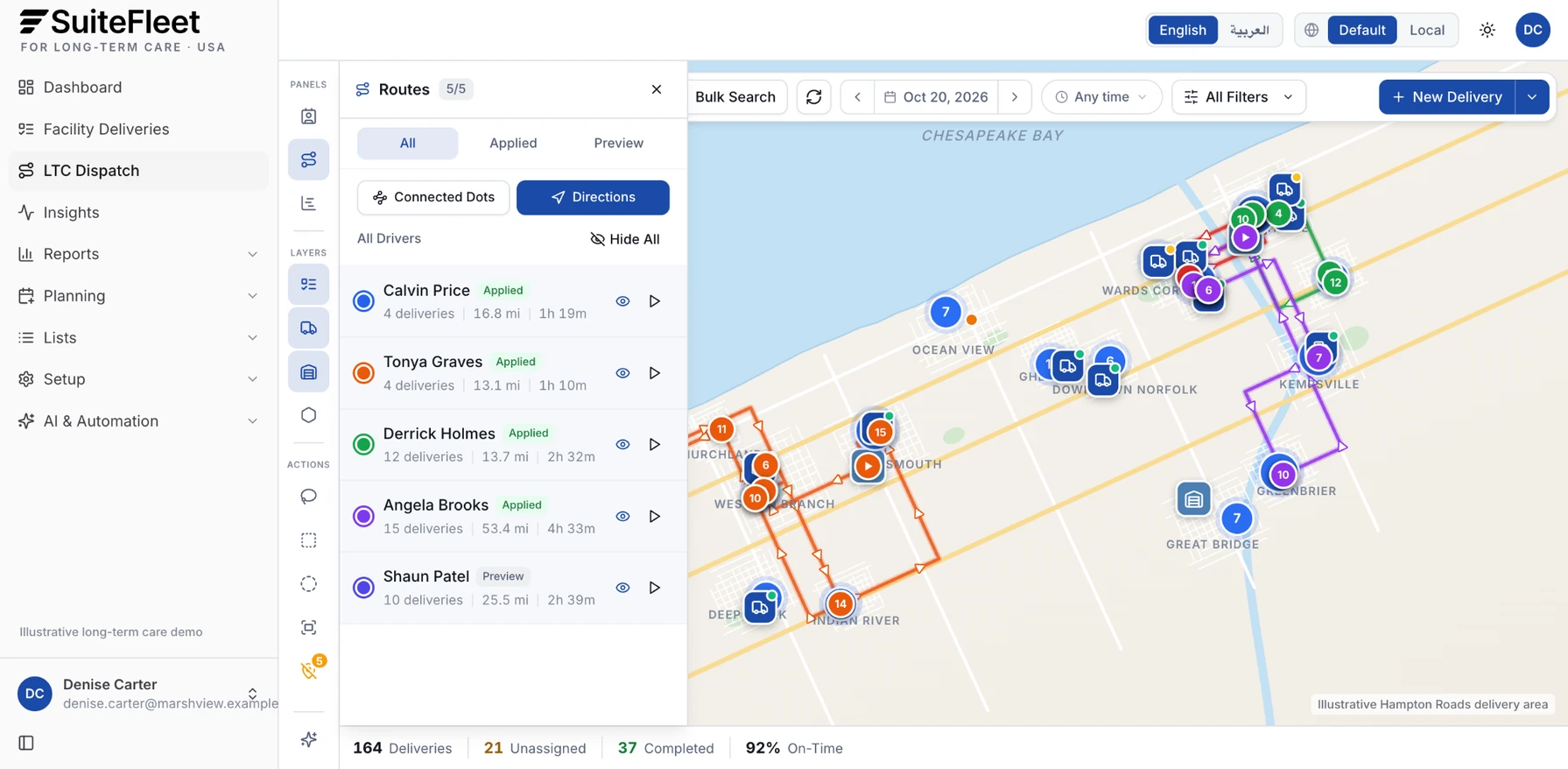Viewport: 1568px width, 769px height.
Task: Open the chart panel icon under Panels
Action: tap(308, 203)
